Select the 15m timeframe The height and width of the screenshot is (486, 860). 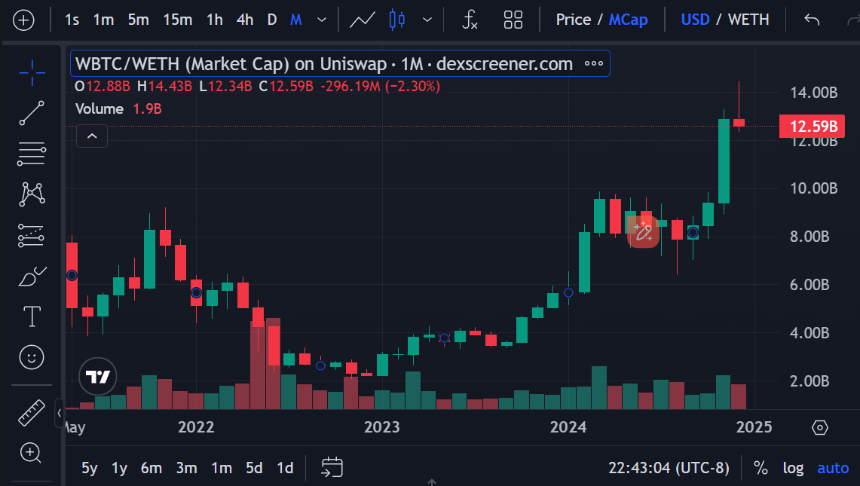coord(177,20)
